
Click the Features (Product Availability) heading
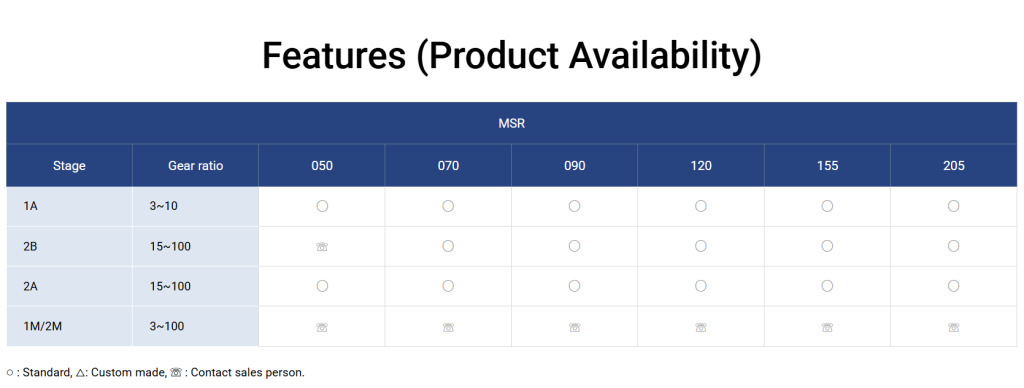[512, 55]
